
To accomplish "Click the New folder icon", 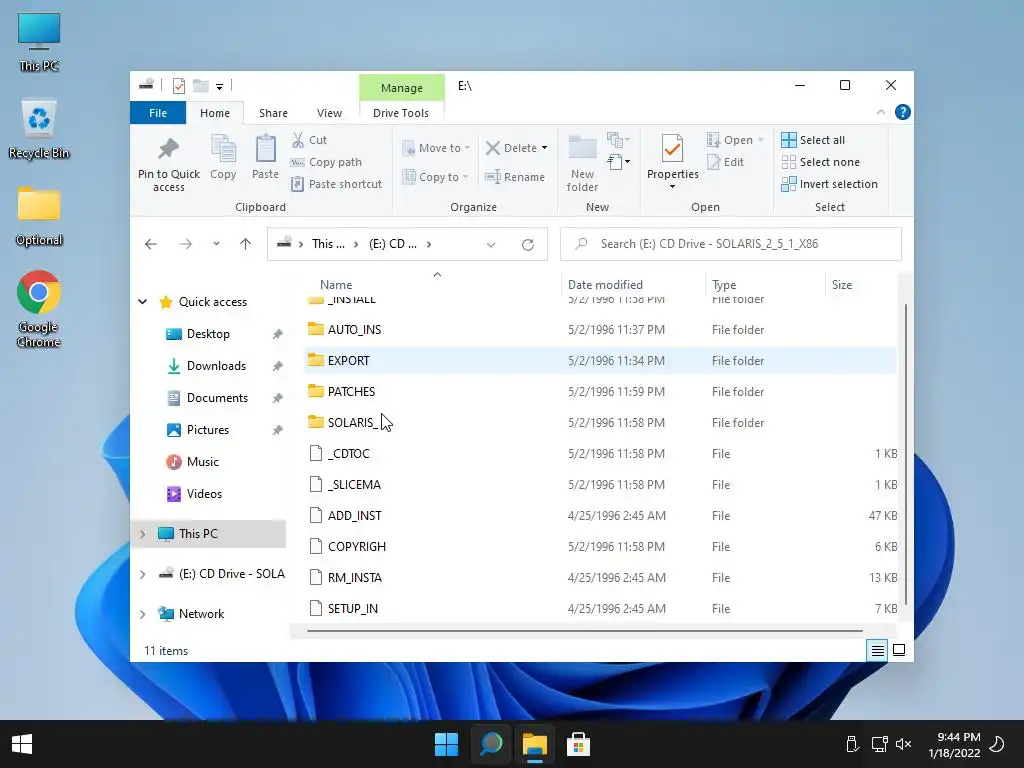I will tap(582, 148).
